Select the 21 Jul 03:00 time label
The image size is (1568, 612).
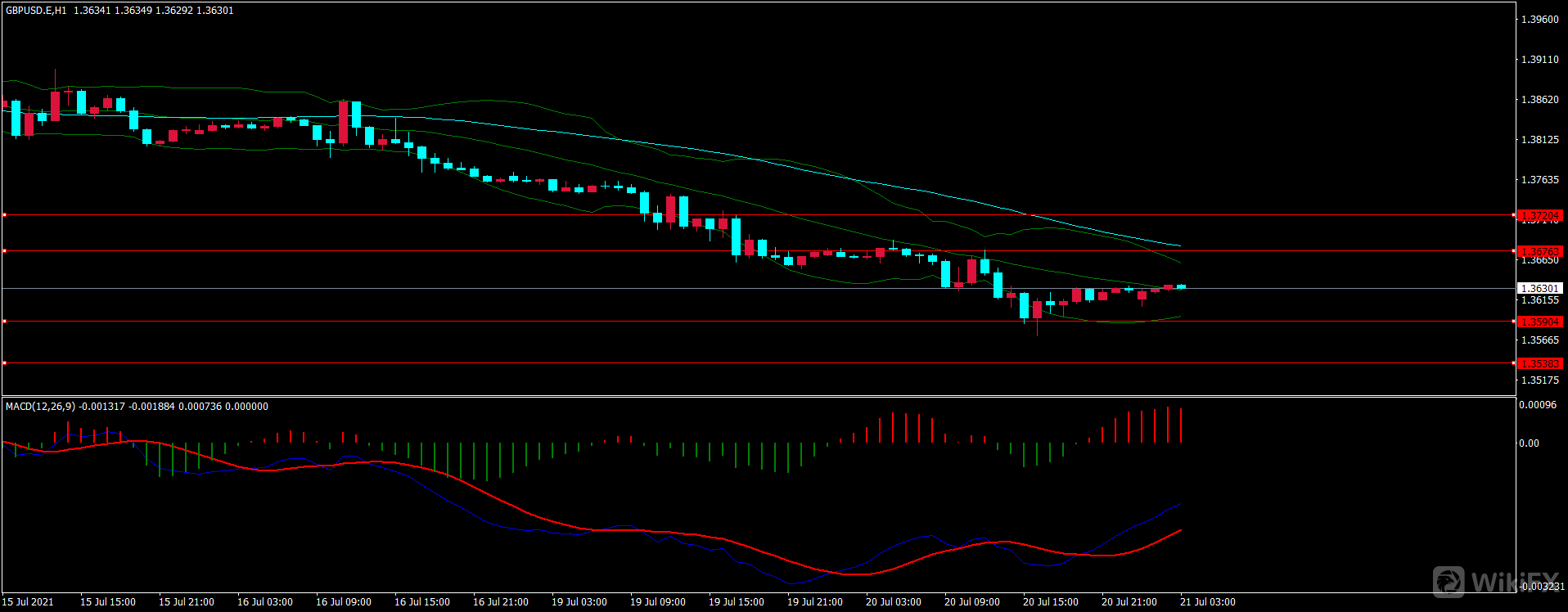coord(1208,602)
